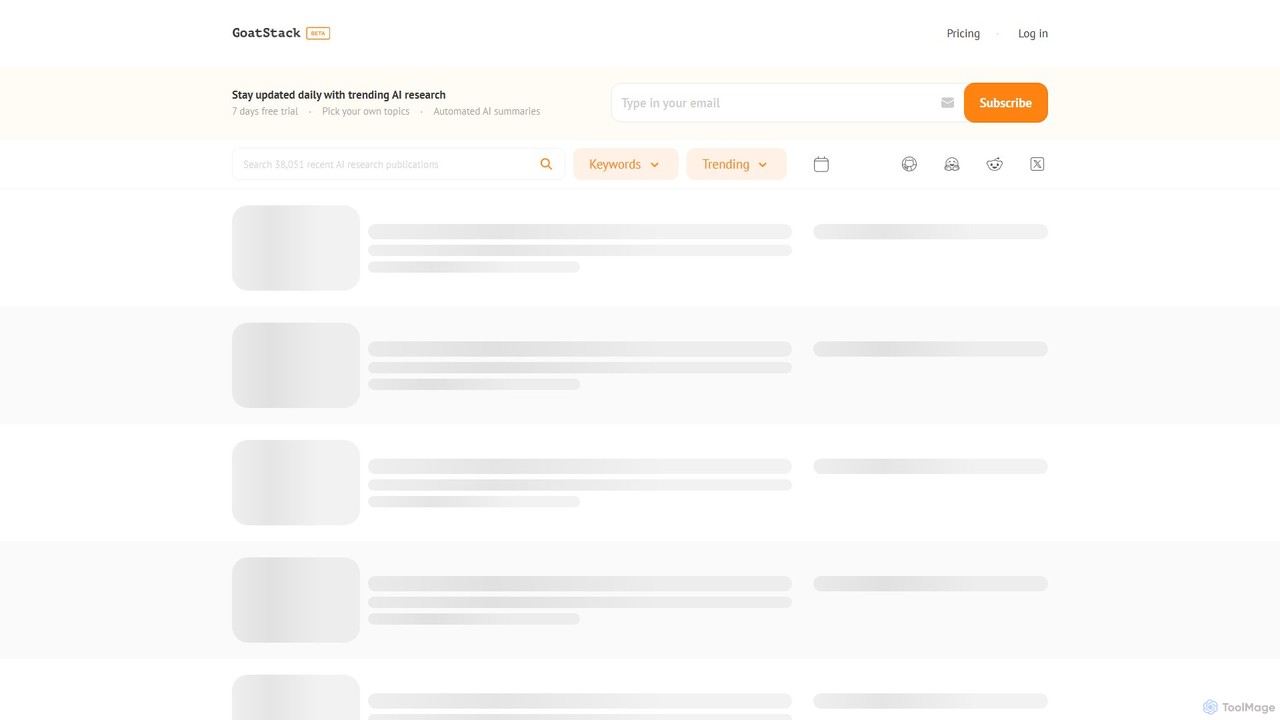1280x720 pixels.
Task: Click the 'Pick your own topics' text
Action: [x=366, y=111]
